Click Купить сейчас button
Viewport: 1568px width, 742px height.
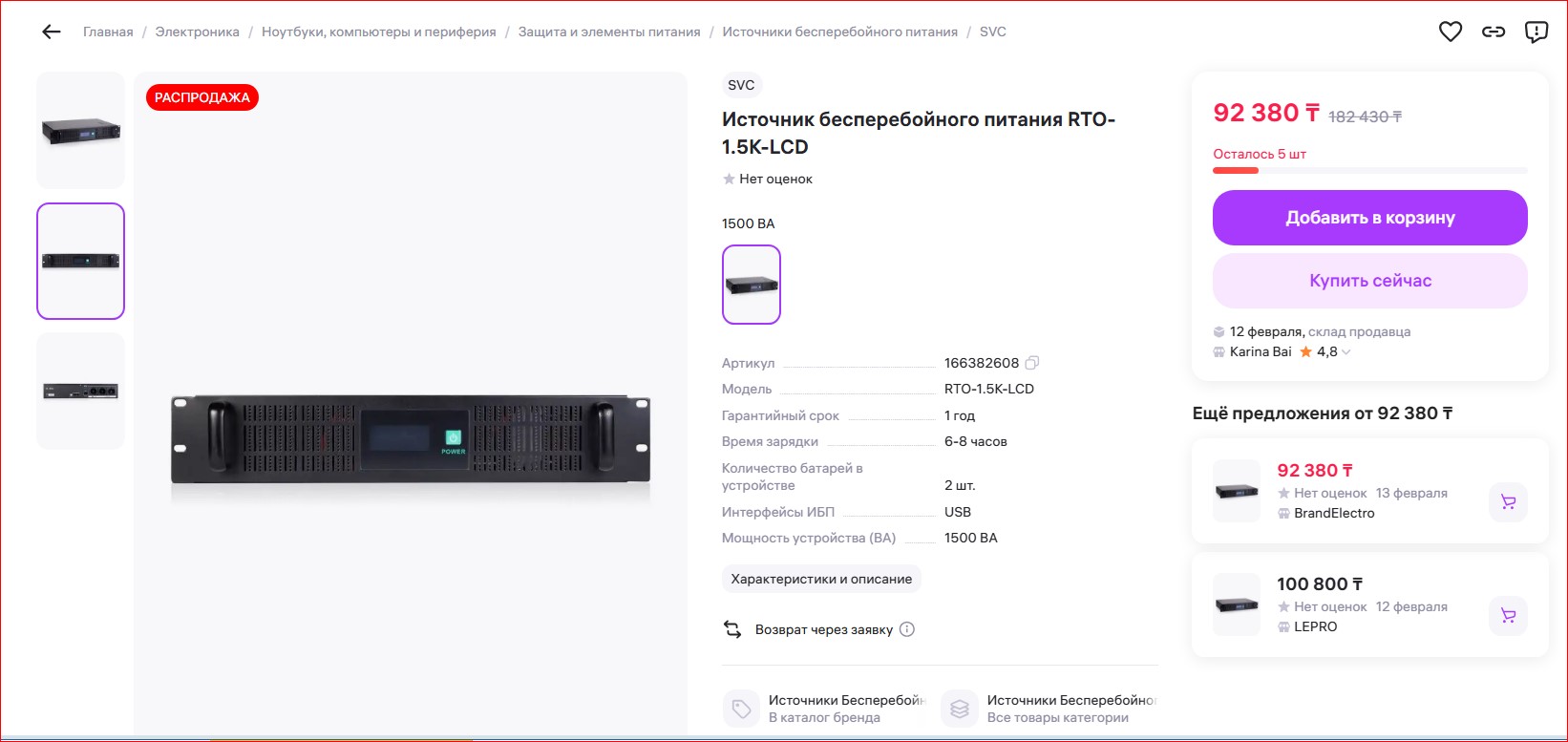point(1369,281)
